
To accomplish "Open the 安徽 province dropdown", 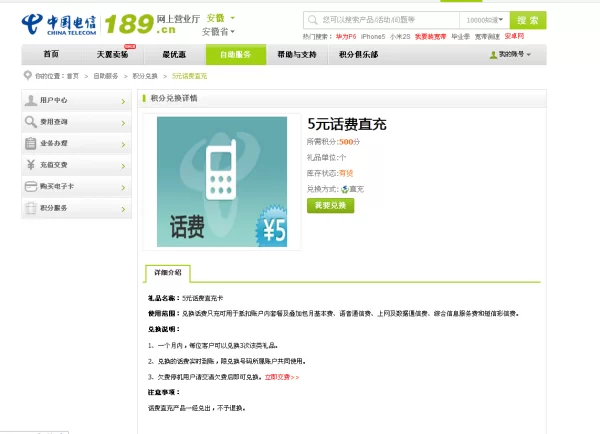I will (220, 18).
